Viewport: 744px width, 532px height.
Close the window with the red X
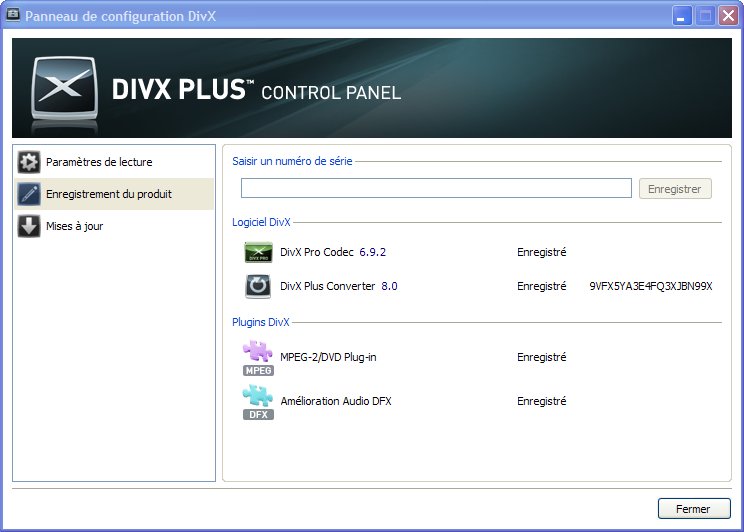[728, 16]
